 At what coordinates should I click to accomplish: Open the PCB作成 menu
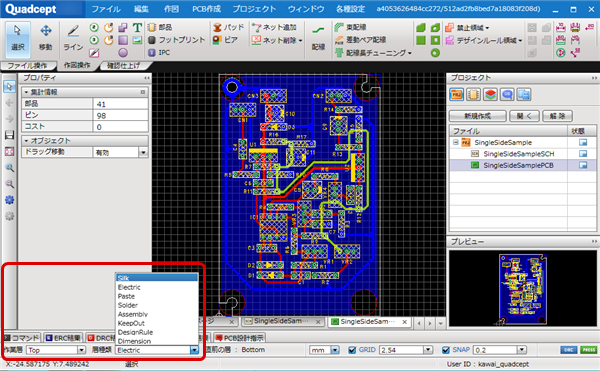tap(206, 9)
